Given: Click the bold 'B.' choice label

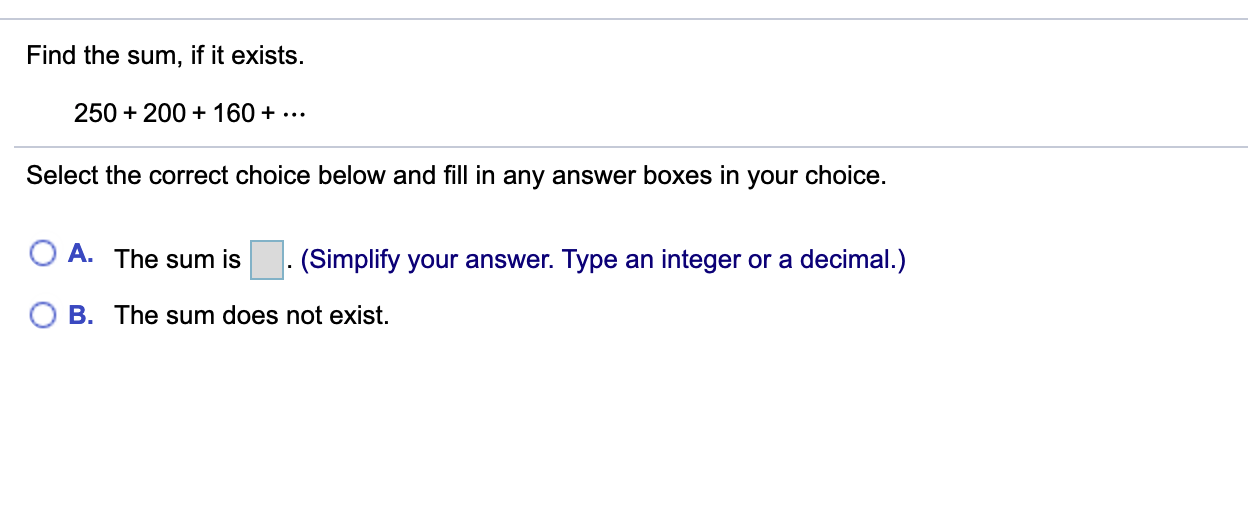Looking at the screenshot, I should click(x=82, y=315).
